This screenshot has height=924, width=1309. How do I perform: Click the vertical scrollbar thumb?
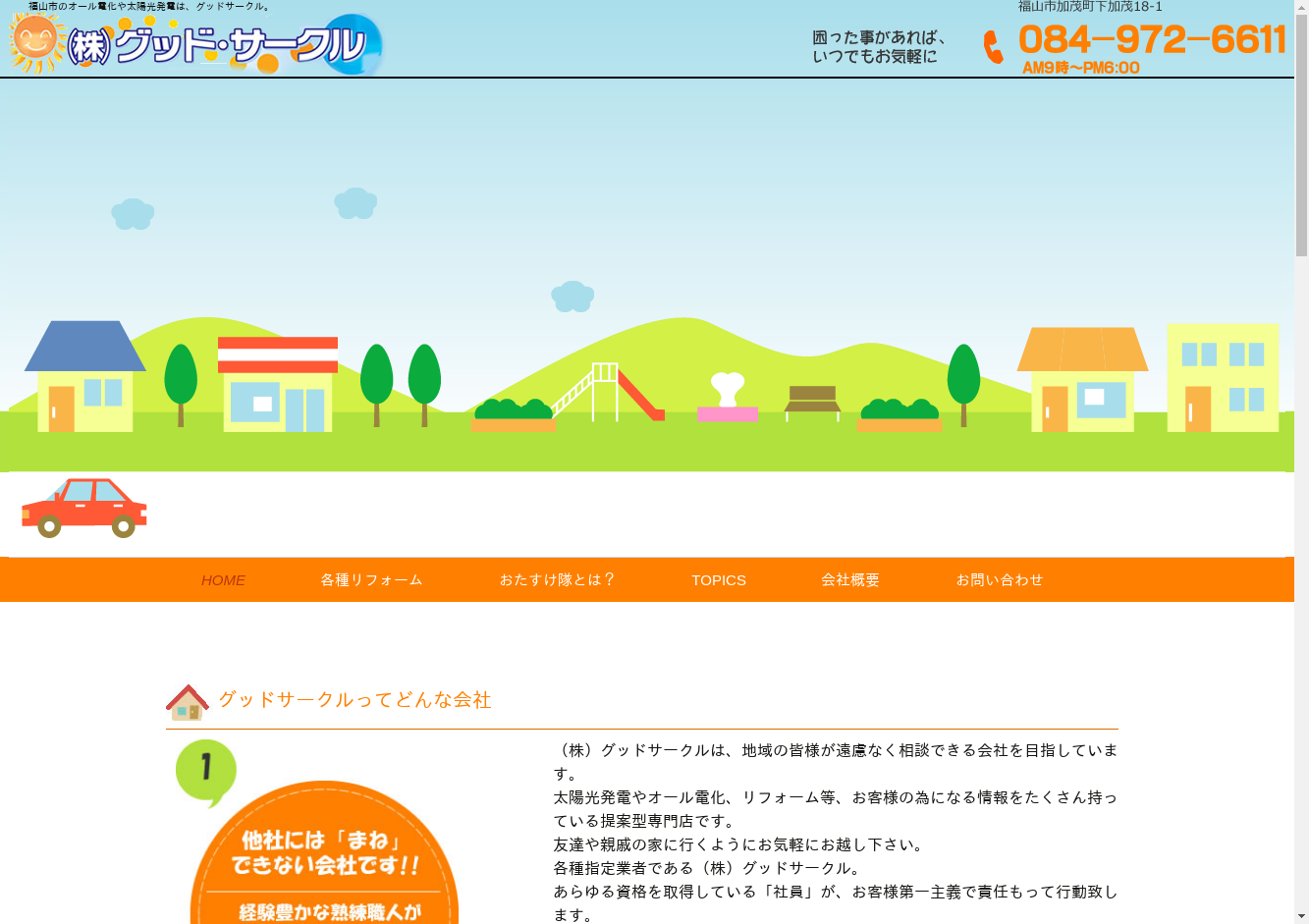[x=1301, y=136]
